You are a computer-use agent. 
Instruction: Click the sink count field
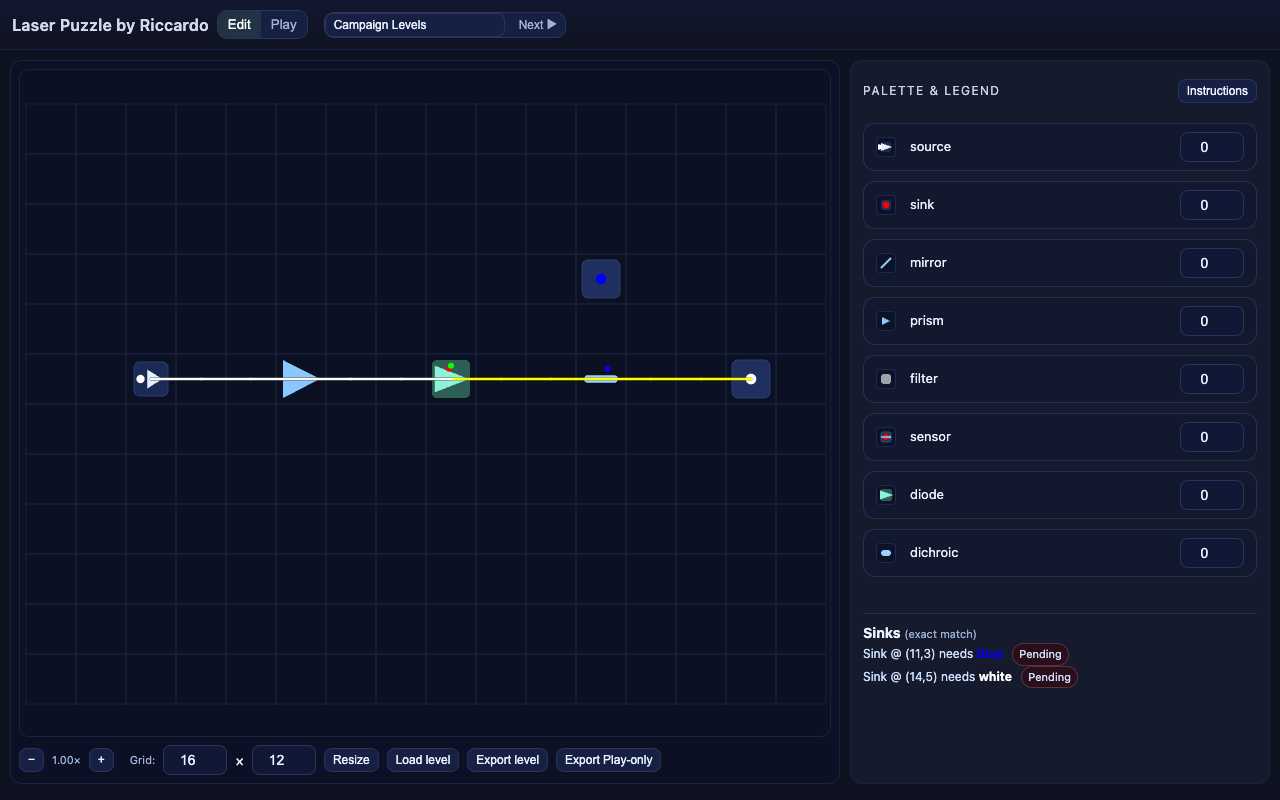click(1212, 205)
